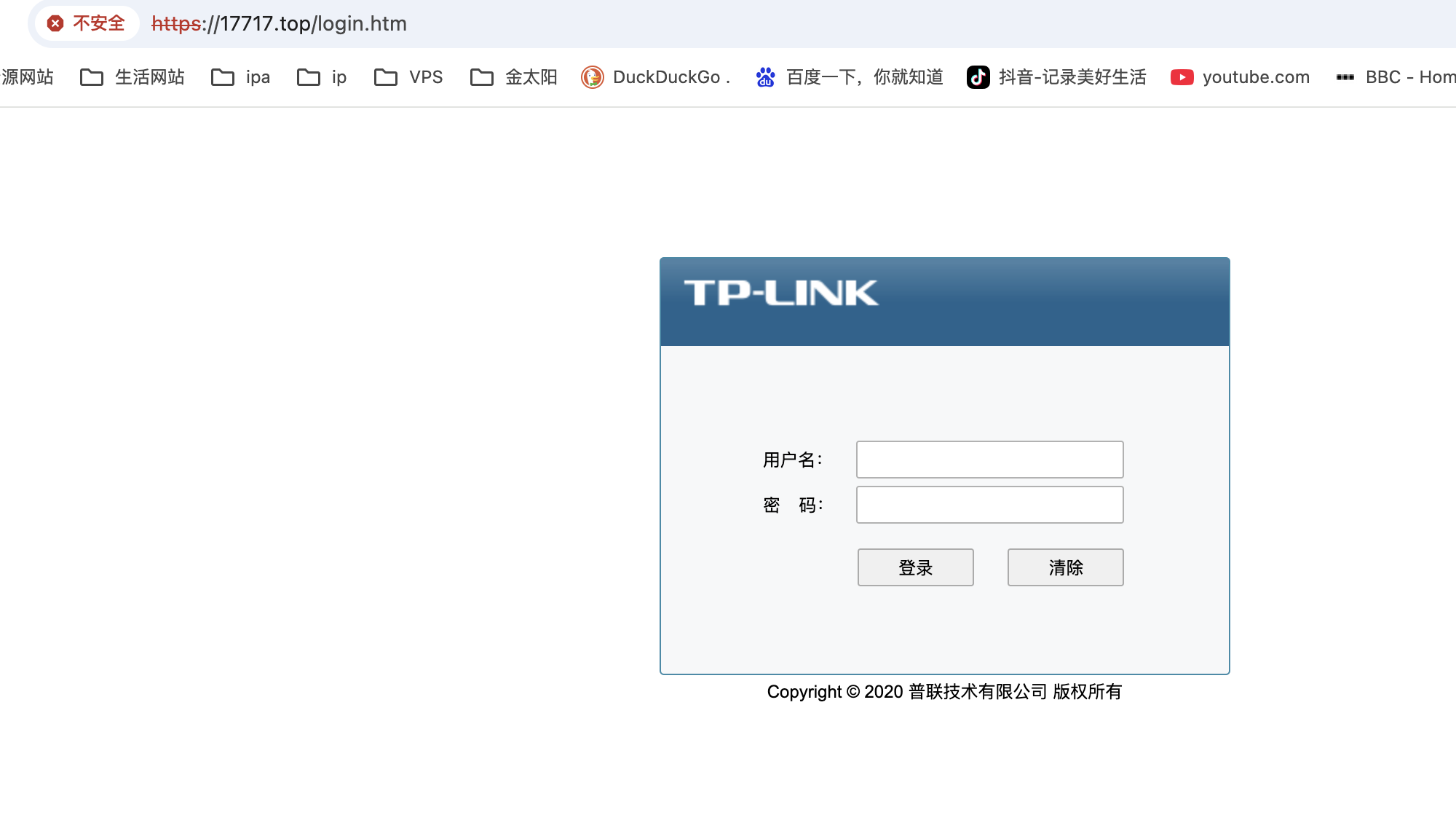
Task: Open the BBC Home bookmark
Action: tap(1396, 77)
